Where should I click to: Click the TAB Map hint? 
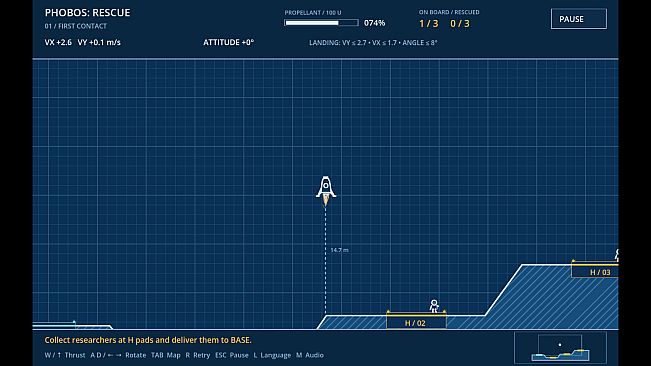coord(166,355)
